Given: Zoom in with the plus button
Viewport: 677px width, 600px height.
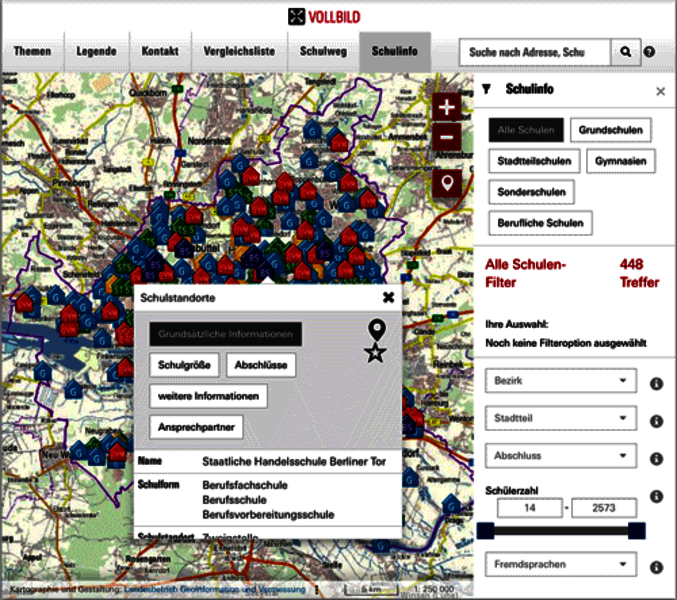Looking at the screenshot, I should tap(447, 107).
